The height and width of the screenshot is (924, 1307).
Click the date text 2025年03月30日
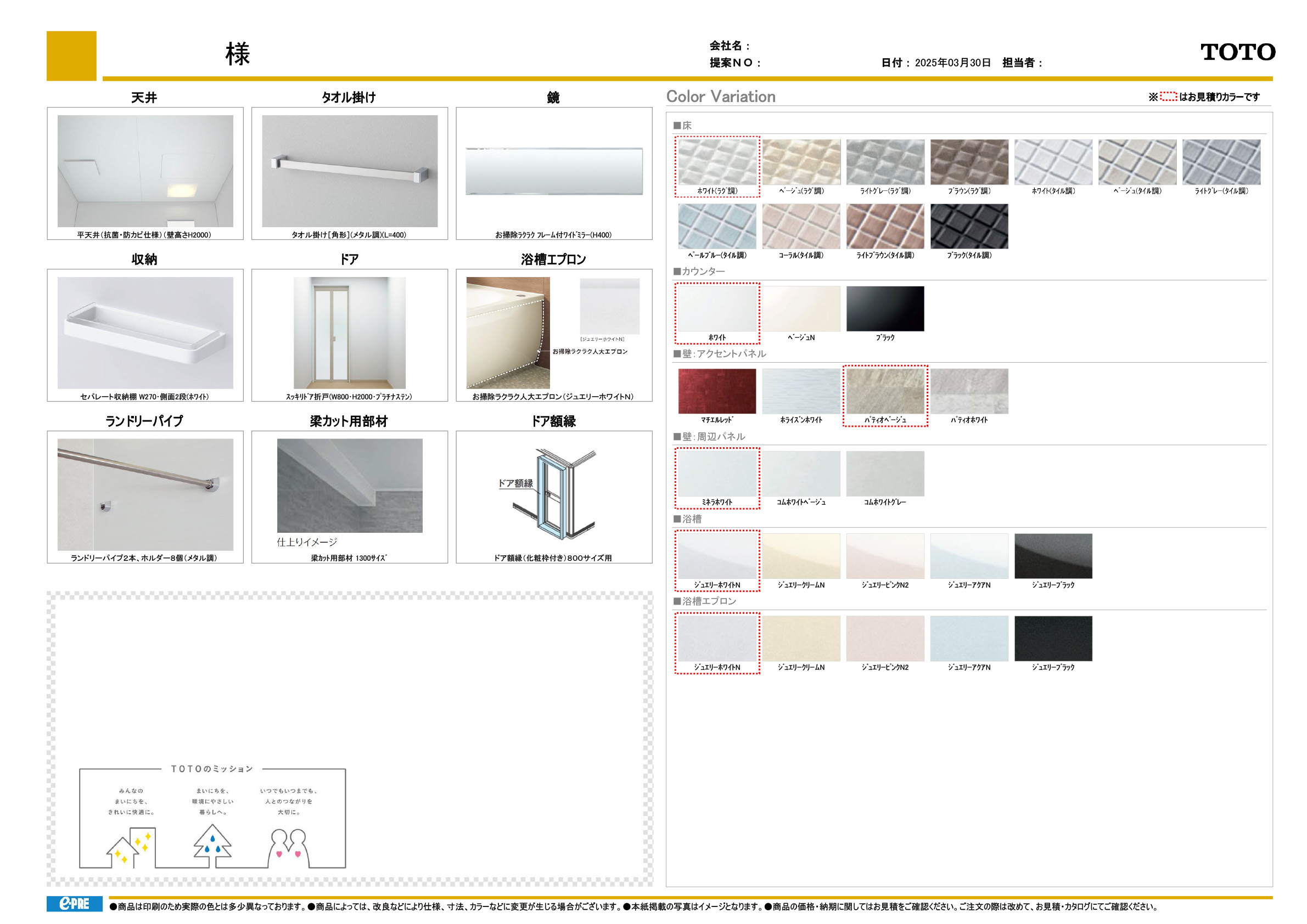coord(952,63)
